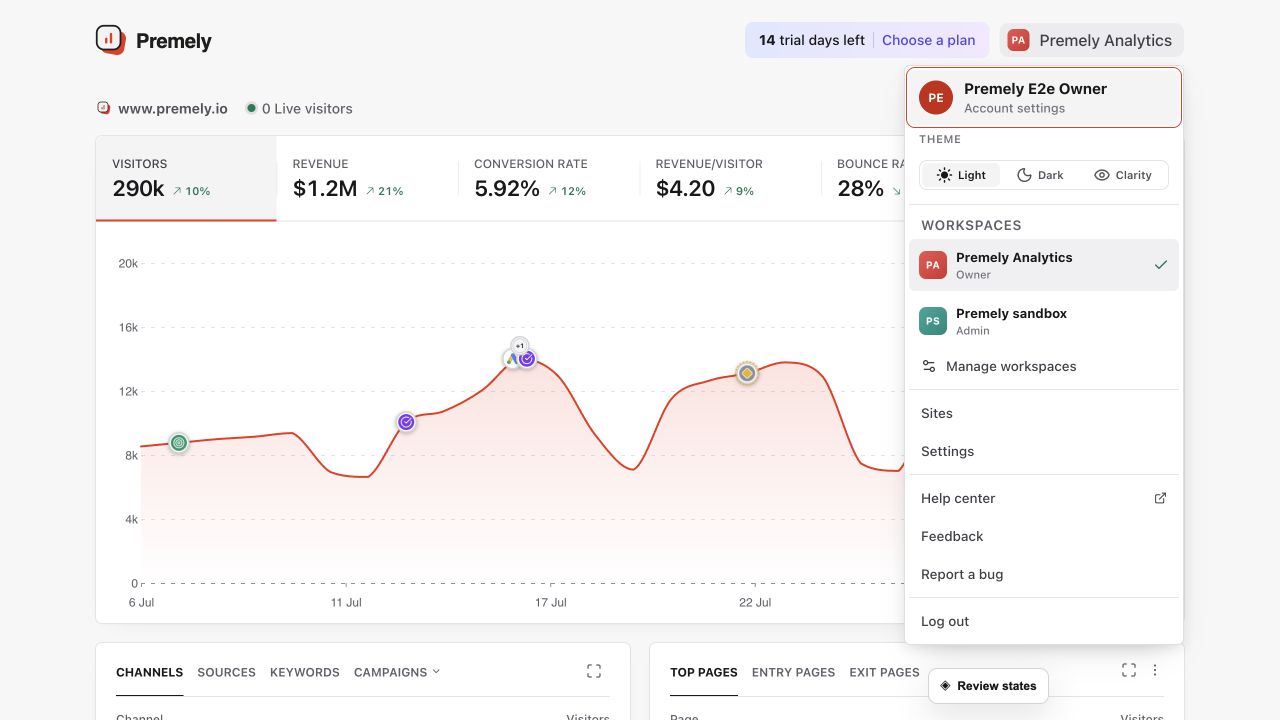Open the Exit Pages tab
Image resolution: width=1280 pixels, height=720 pixels.
coord(884,672)
